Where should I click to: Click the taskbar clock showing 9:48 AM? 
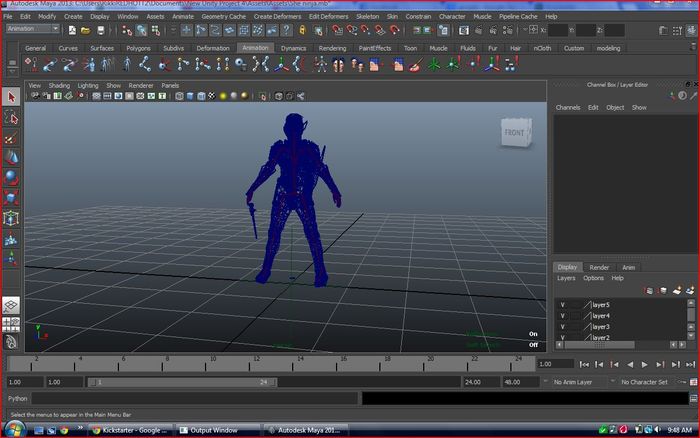(x=679, y=430)
